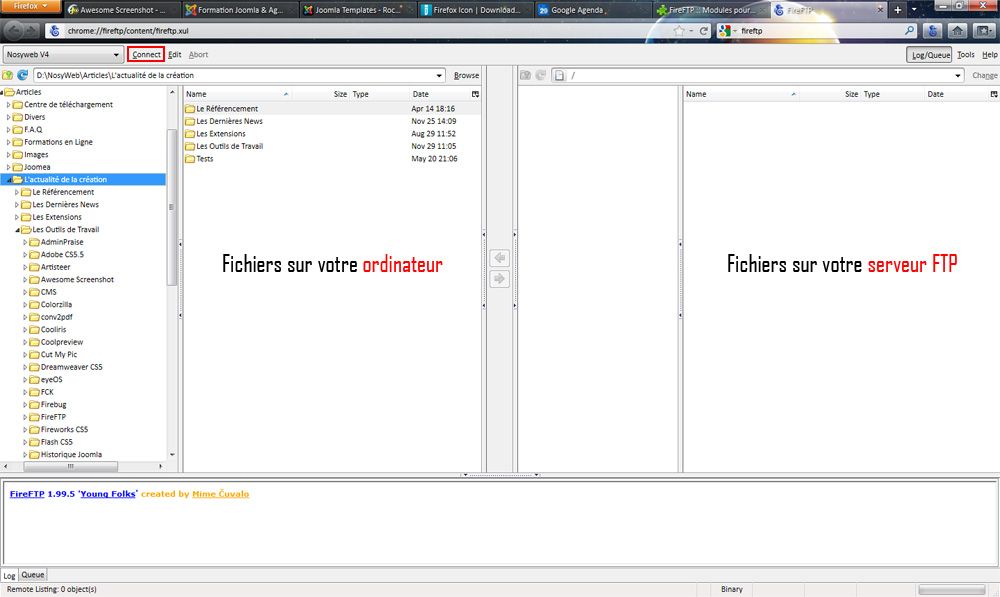Expand Centre de téléchargement tree node

click(9, 105)
